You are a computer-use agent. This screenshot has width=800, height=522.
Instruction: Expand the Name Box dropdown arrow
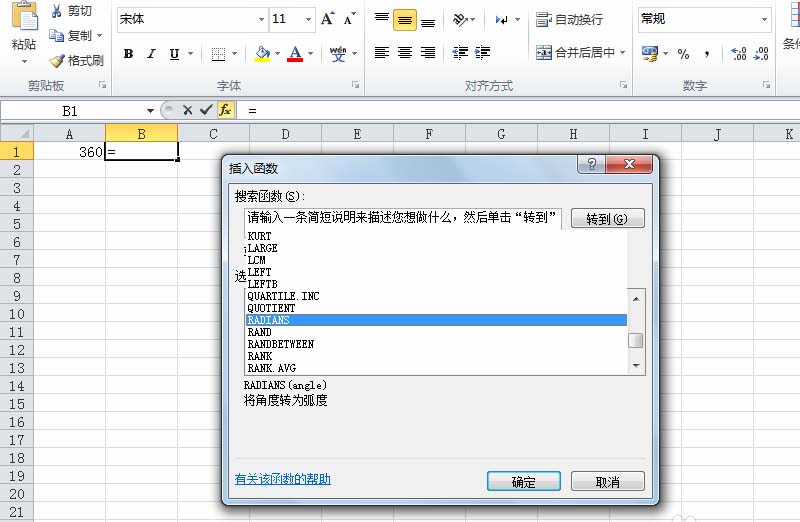pyautogui.click(x=150, y=111)
